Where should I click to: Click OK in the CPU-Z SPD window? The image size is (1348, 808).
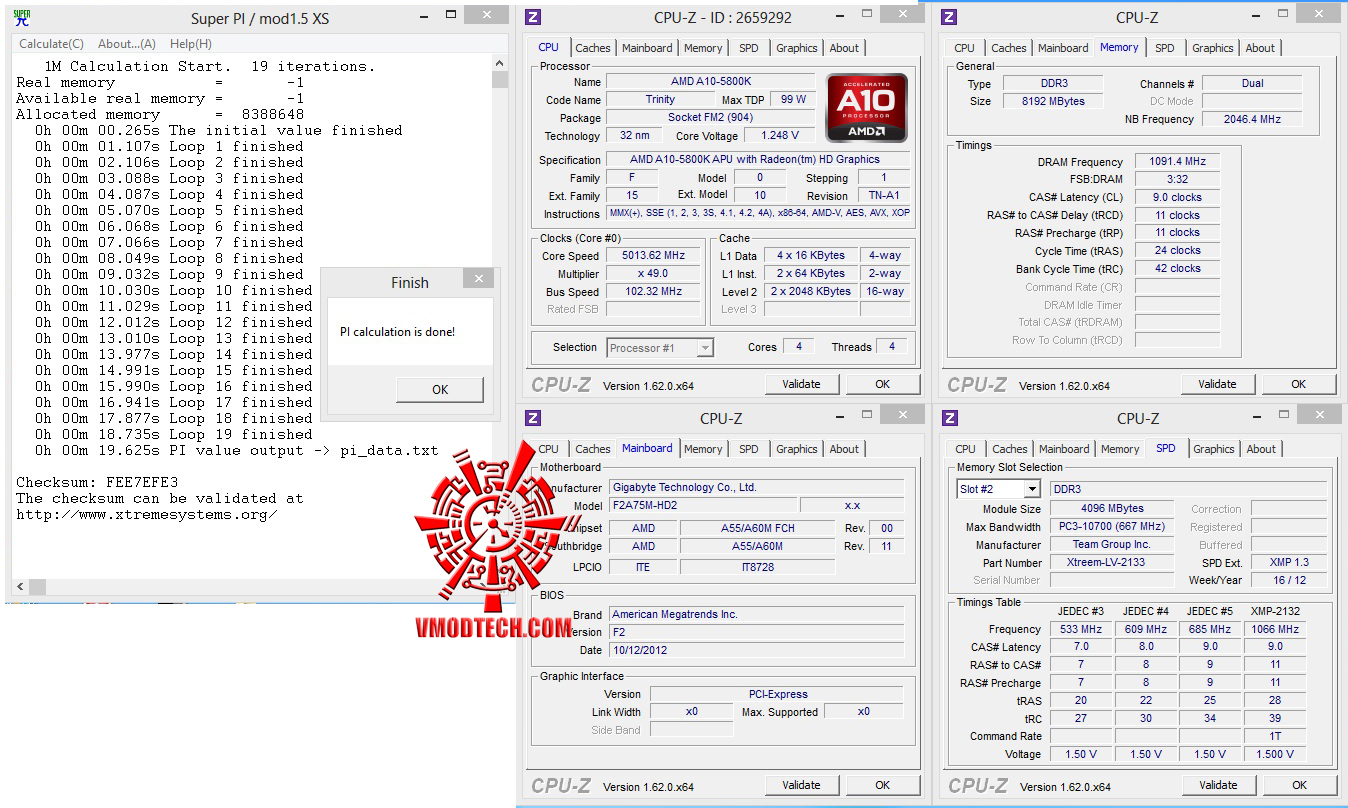[x=1300, y=785]
